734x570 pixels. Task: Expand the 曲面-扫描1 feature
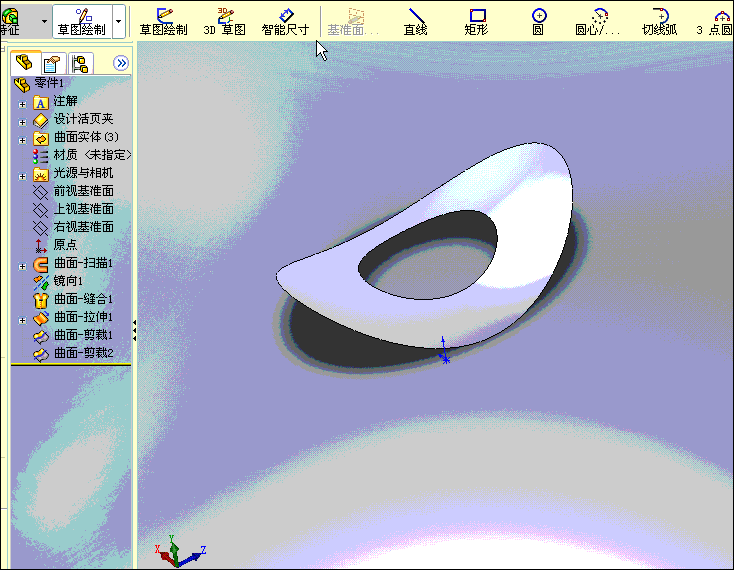coord(22,266)
